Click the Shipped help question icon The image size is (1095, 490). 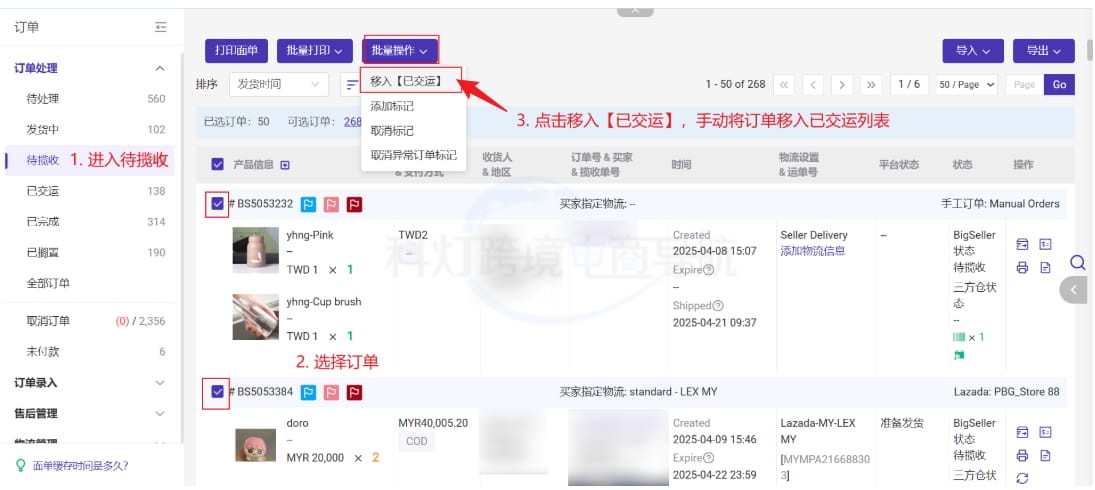[x=718, y=306]
